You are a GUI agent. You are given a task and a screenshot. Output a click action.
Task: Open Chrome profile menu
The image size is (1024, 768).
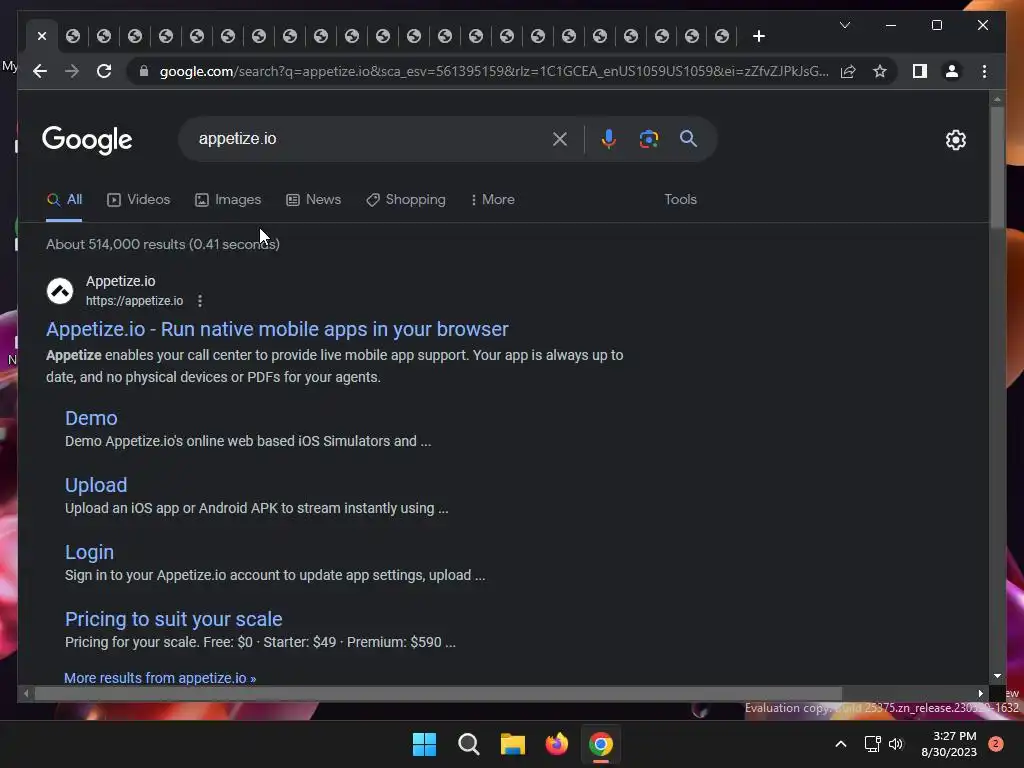click(x=952, y=71)
